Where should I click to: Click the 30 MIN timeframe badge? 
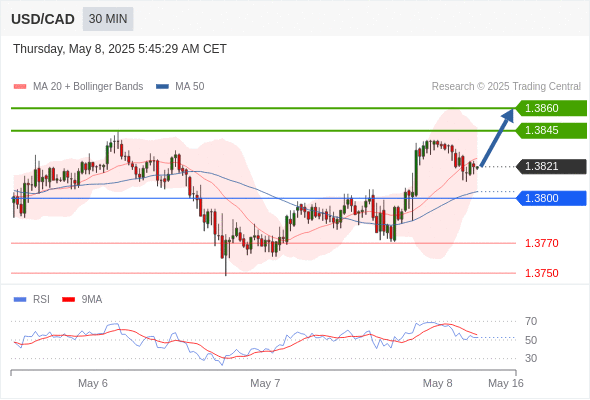click(108, 19)
